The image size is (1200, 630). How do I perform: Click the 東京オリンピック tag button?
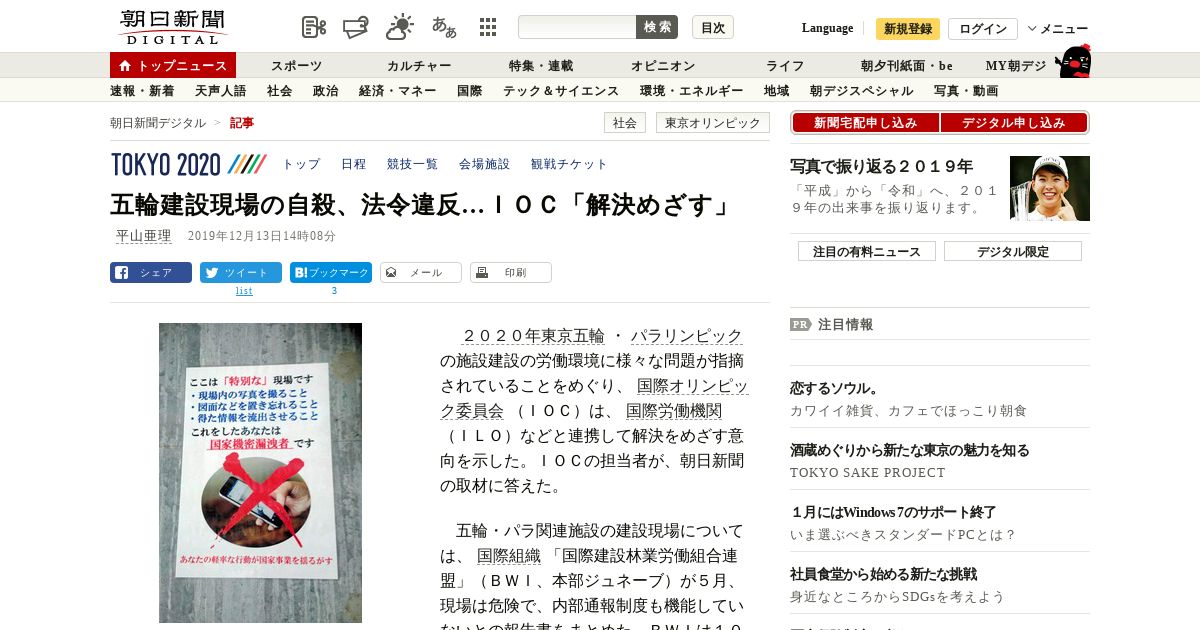[x=713, y=122]
